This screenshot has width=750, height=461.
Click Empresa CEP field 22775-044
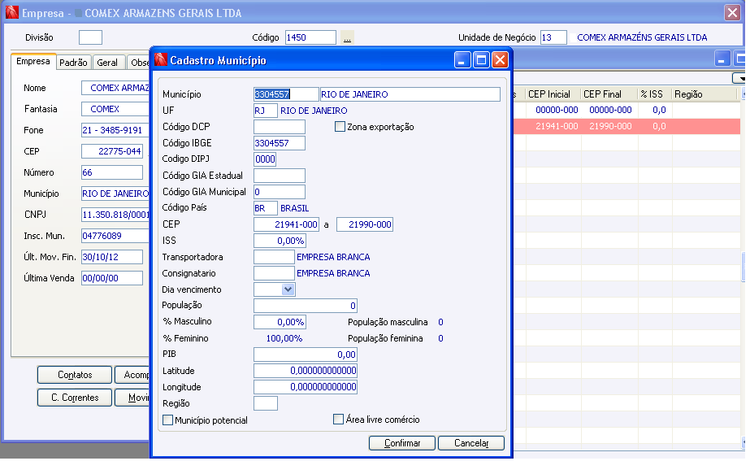(112, 151)
